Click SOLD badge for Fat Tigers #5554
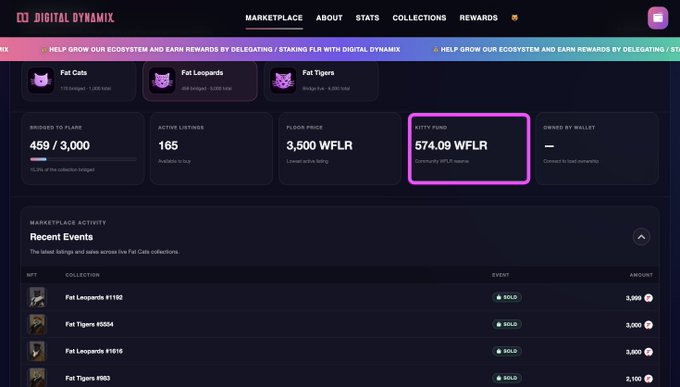The width and height of the screenshot is (680, 387). click(507, 324)
